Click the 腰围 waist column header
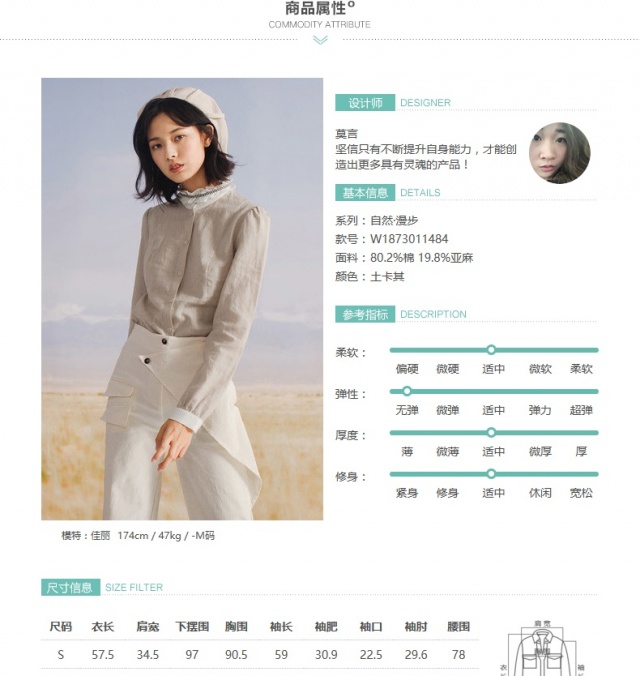 (x=458, y=626)
